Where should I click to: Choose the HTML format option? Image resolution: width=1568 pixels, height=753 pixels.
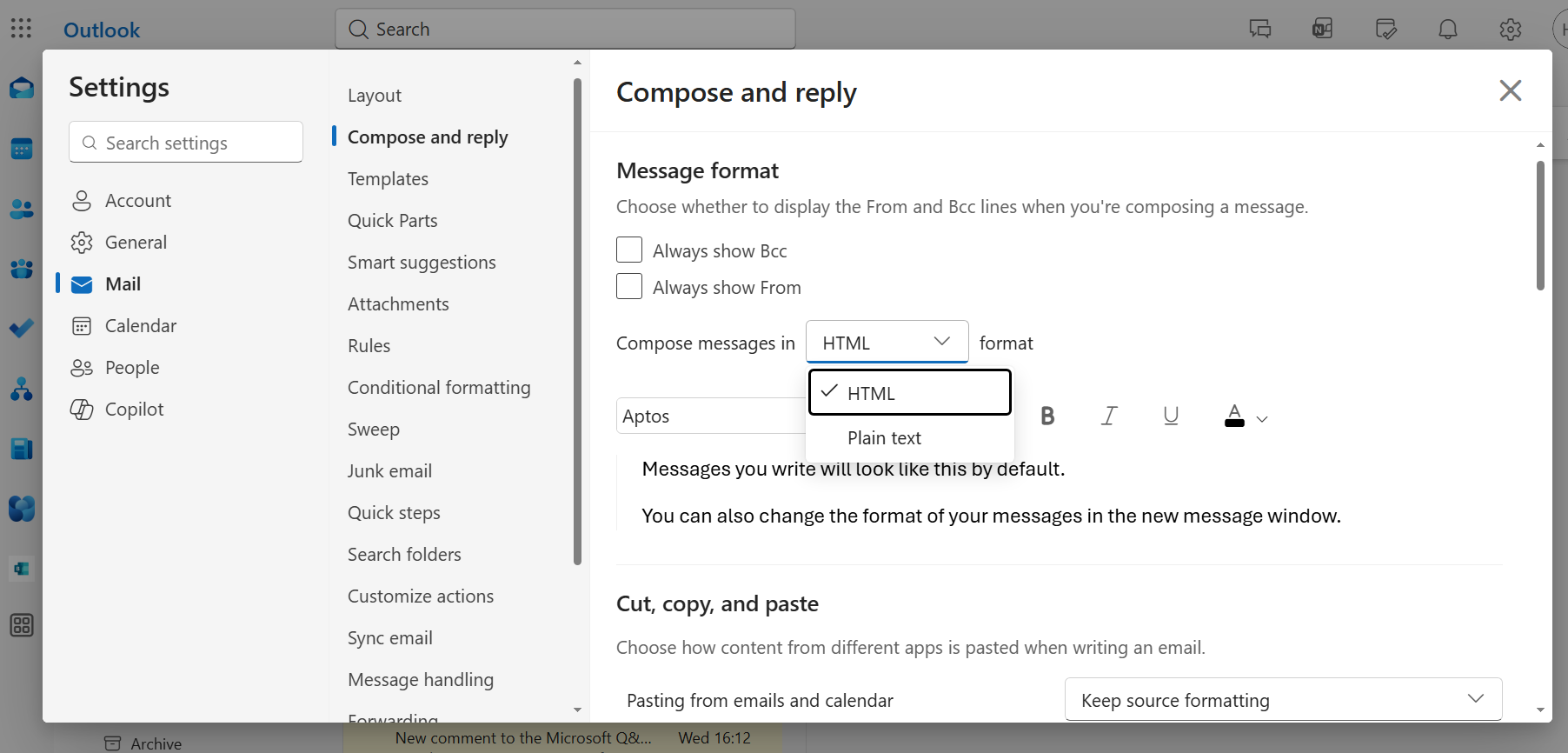coord(910,393)
